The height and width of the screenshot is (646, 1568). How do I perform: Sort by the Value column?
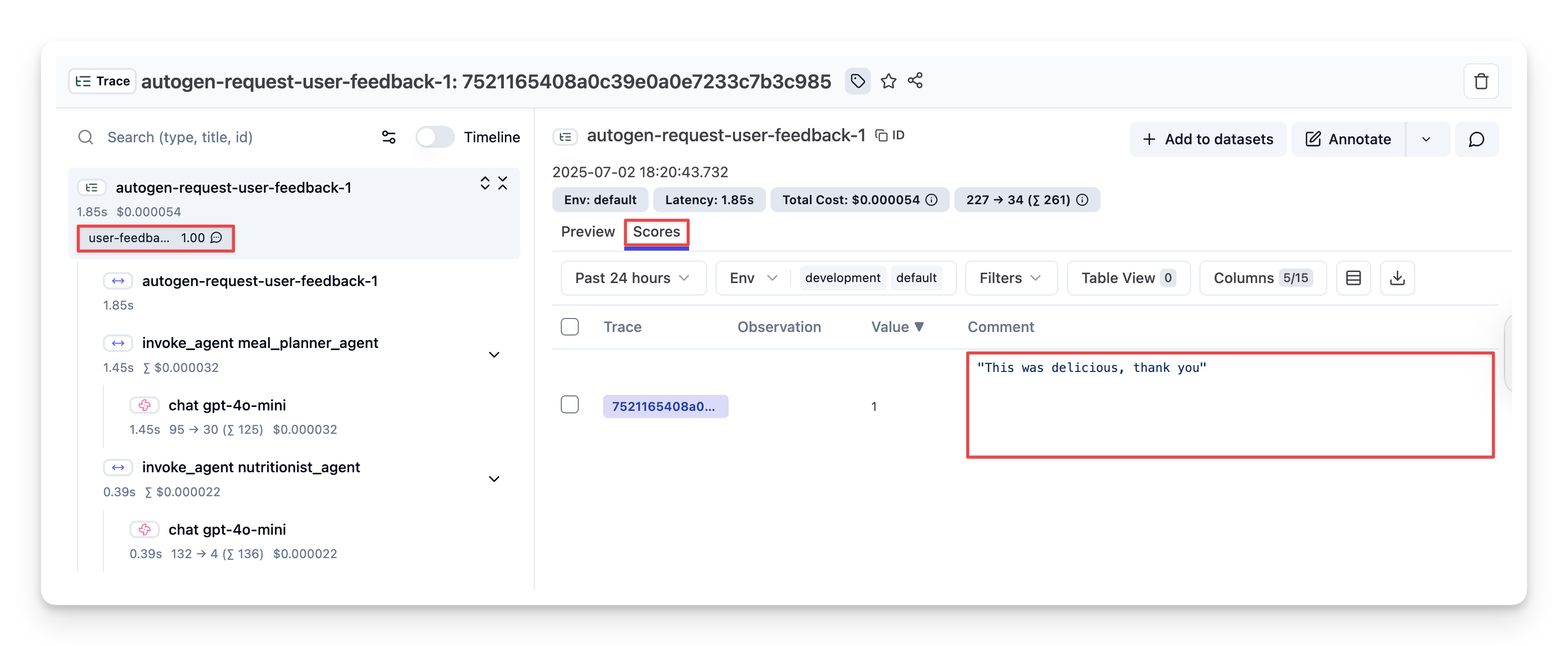coord(897,327)
